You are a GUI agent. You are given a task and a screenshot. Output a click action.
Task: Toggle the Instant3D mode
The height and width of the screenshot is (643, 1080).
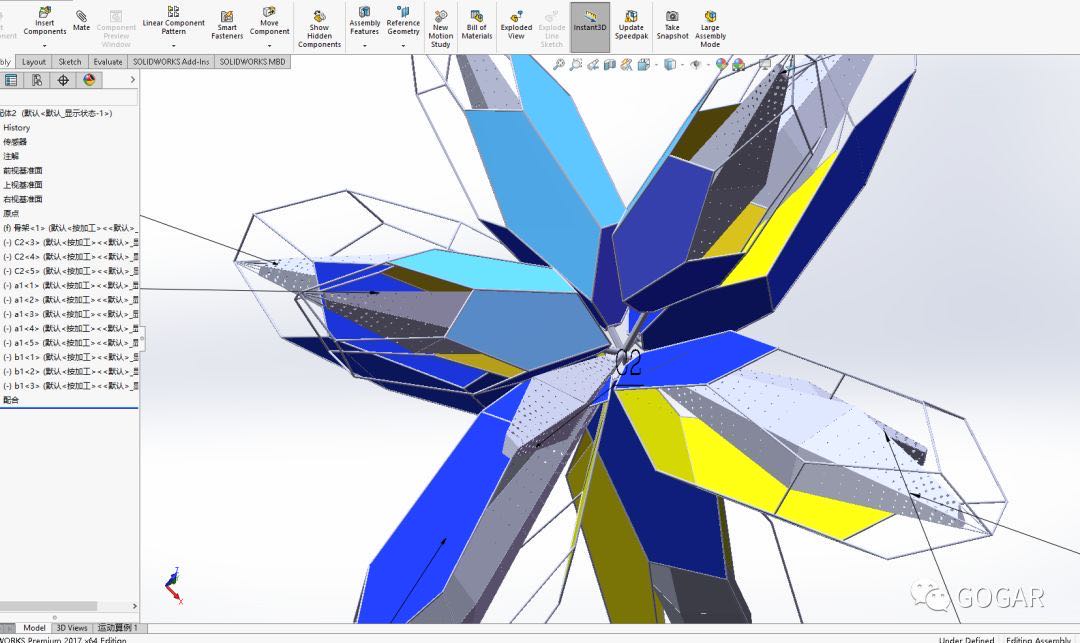coord(590,26)
